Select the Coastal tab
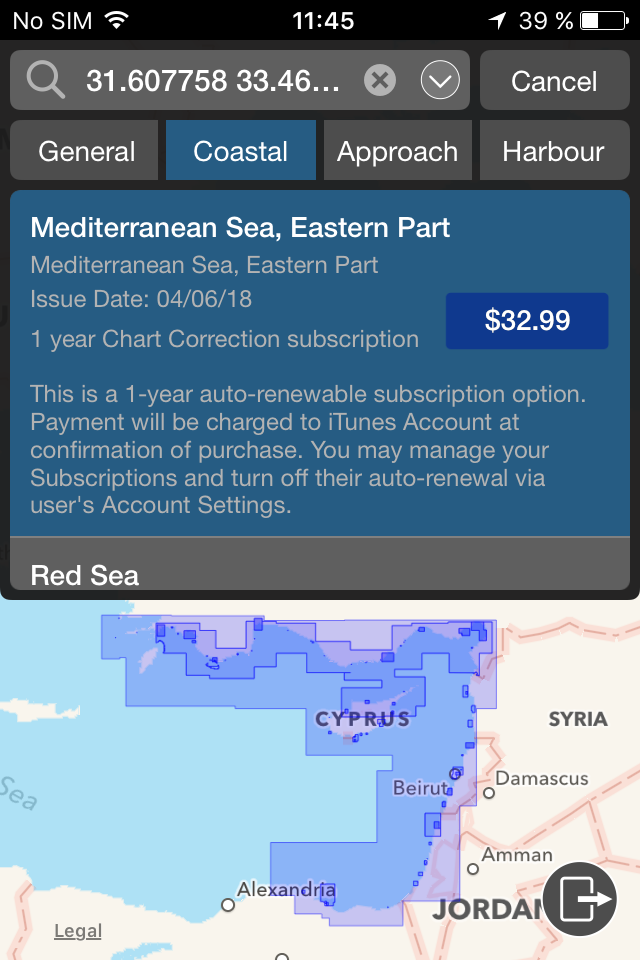The image size is (640, 960). pos(241,151)
